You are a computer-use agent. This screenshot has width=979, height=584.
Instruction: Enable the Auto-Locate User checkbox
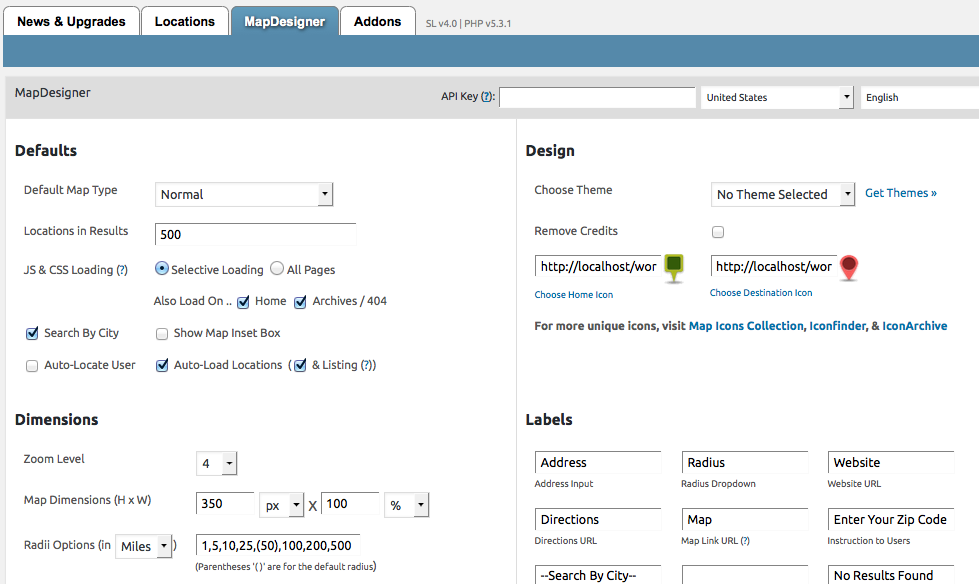(x=32, y=366)
